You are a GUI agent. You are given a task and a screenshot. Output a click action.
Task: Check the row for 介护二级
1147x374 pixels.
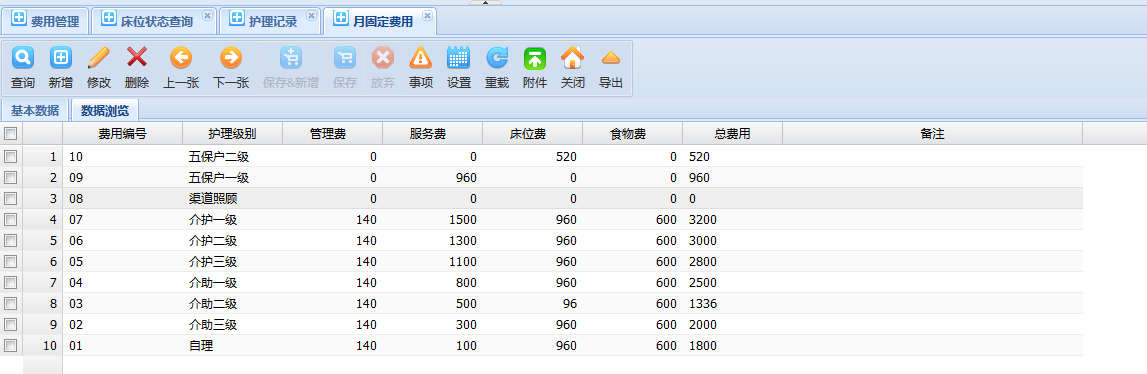click(x=10, y=240)
